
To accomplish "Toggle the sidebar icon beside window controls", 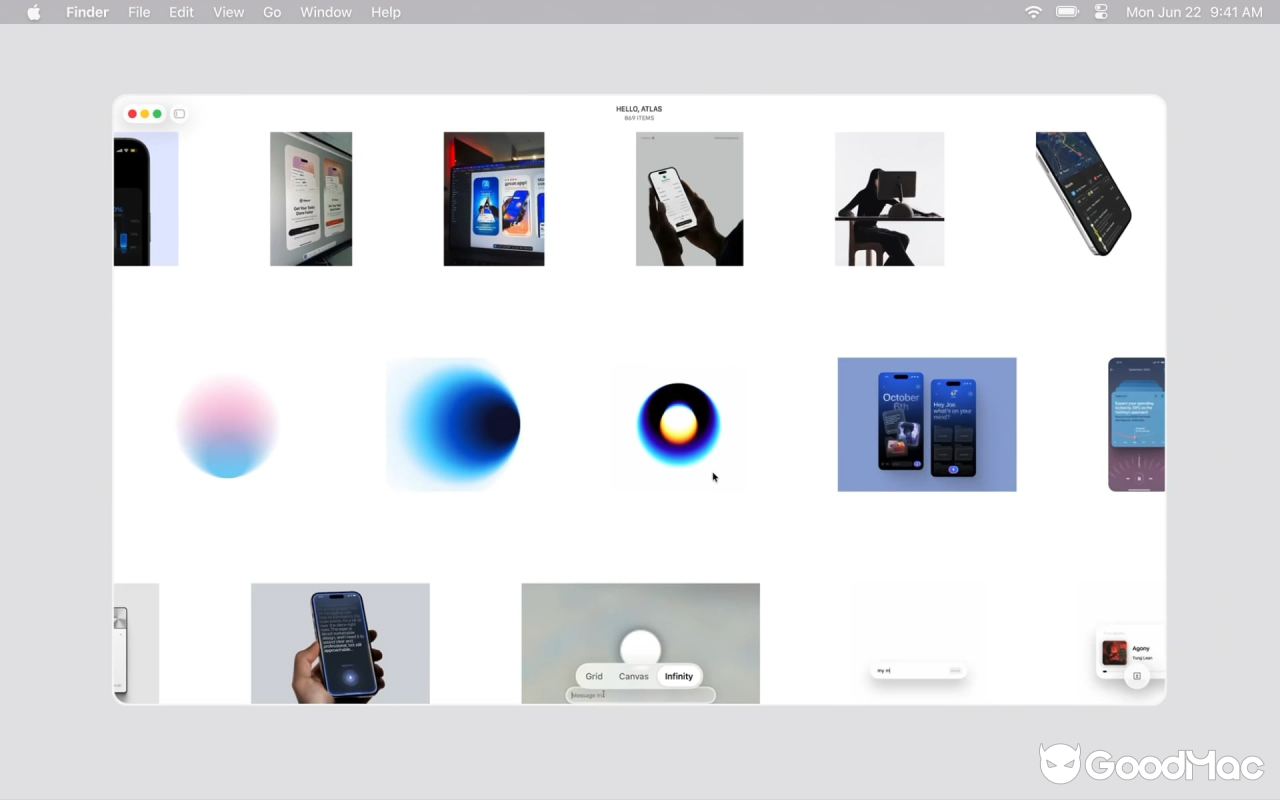I will tap(180, 114).
